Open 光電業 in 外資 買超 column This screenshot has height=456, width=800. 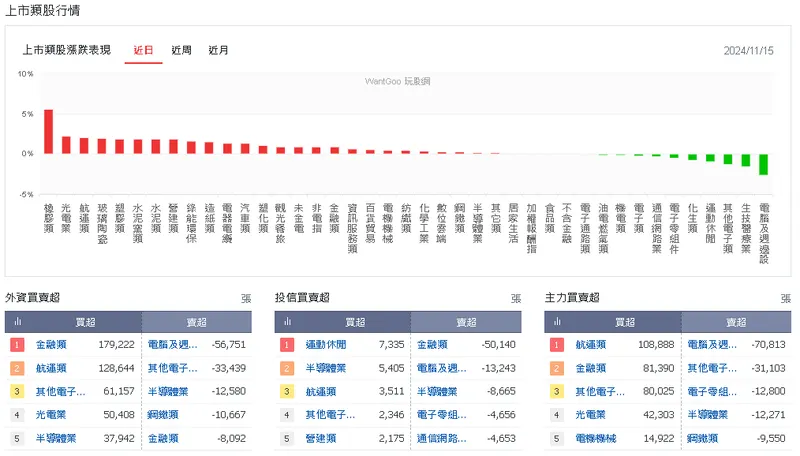pyautogui.click(x=51, y=415)
